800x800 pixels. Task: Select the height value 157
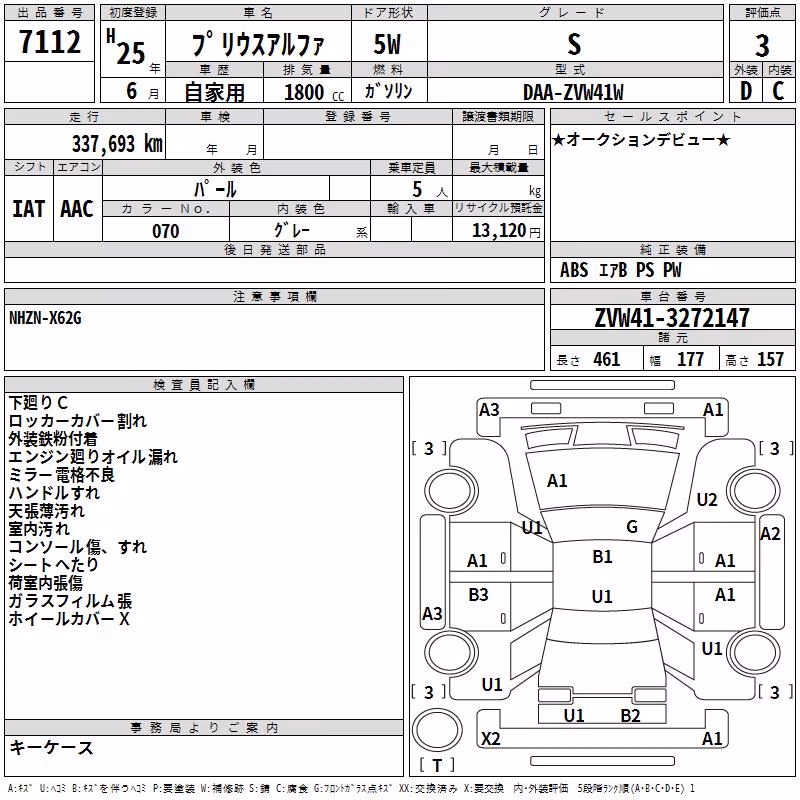(770, 359)
